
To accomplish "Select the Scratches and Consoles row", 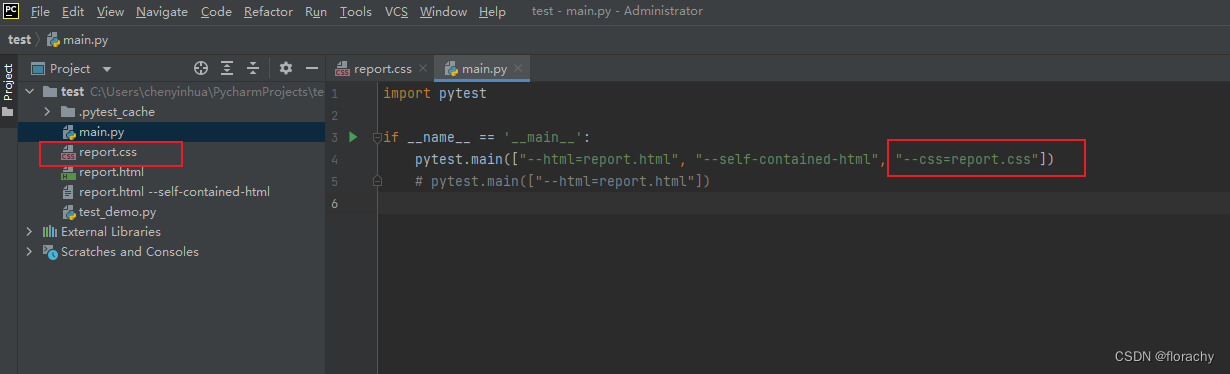I will pyautogui.click(x=171, y=252).
